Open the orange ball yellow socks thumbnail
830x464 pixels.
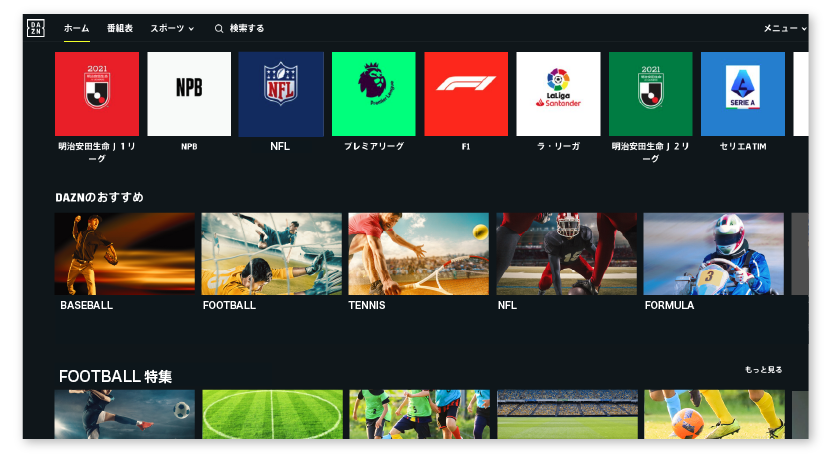coord(714,414)
